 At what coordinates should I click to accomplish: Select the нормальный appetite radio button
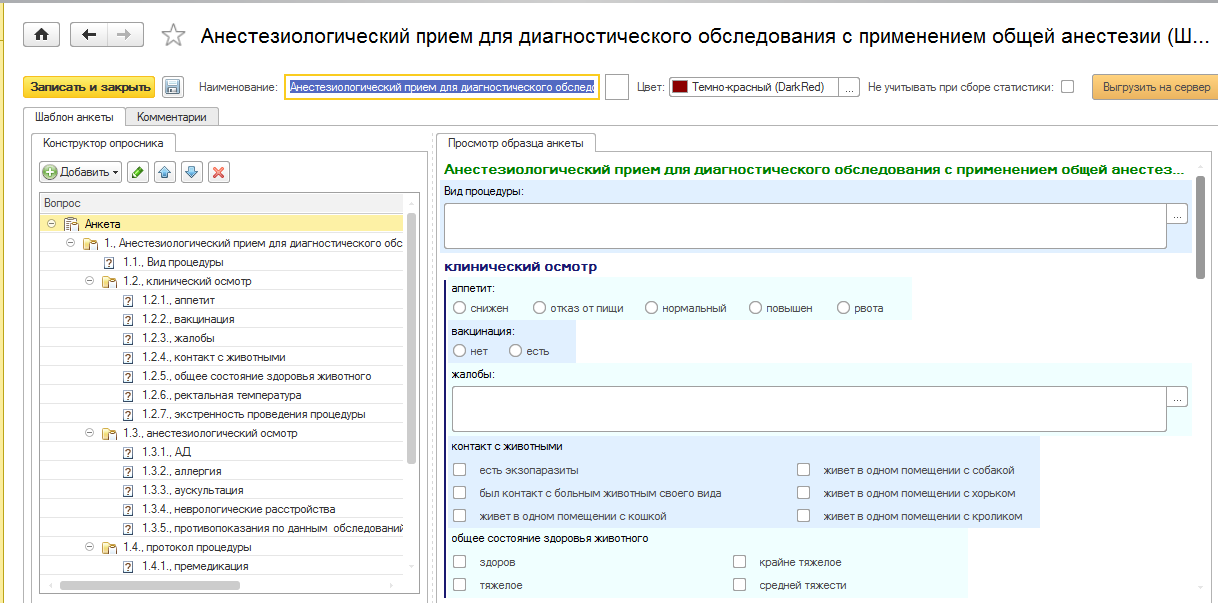click(x=652, y=308)
